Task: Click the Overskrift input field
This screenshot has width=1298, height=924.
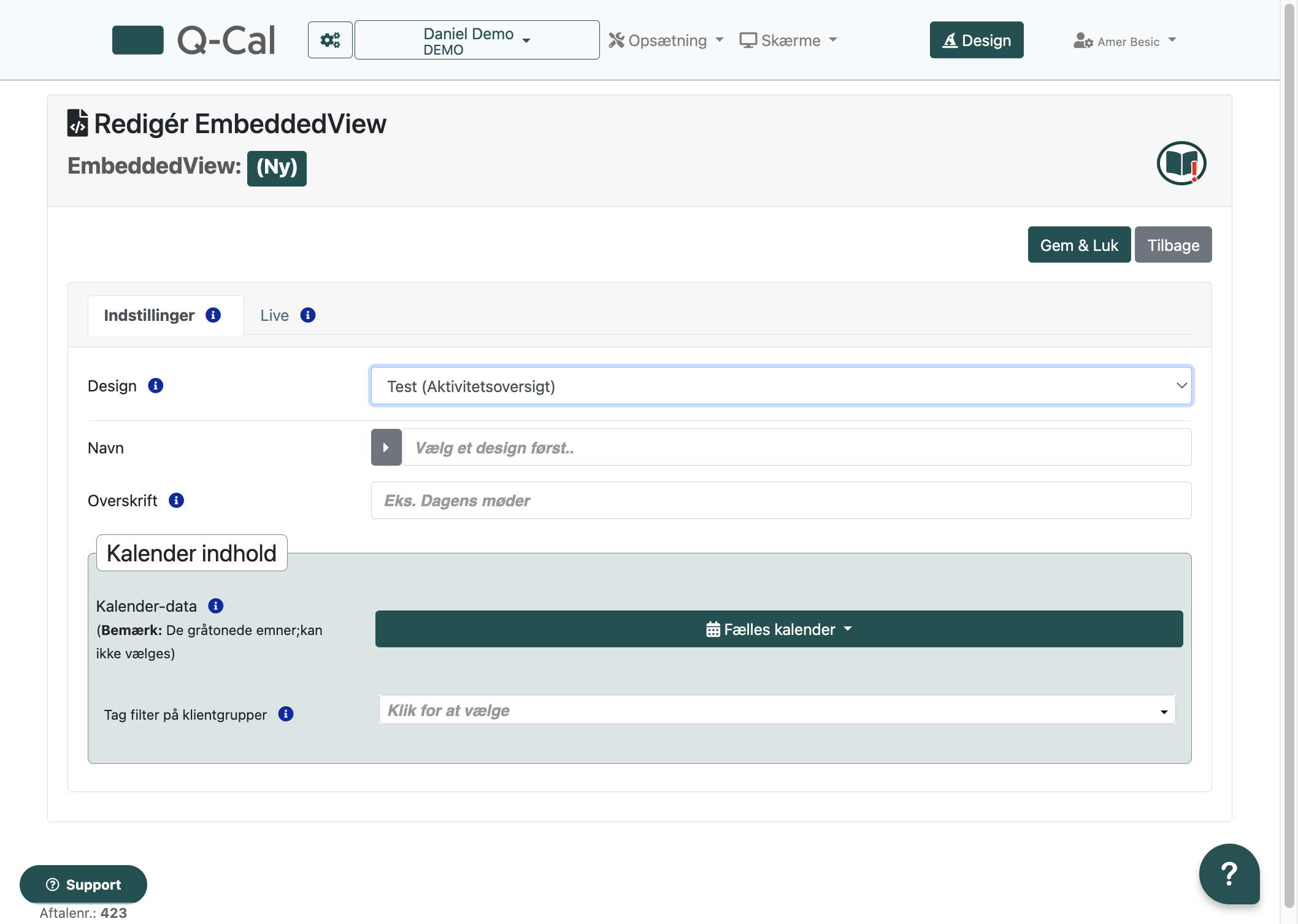Action: coord(781,501)
